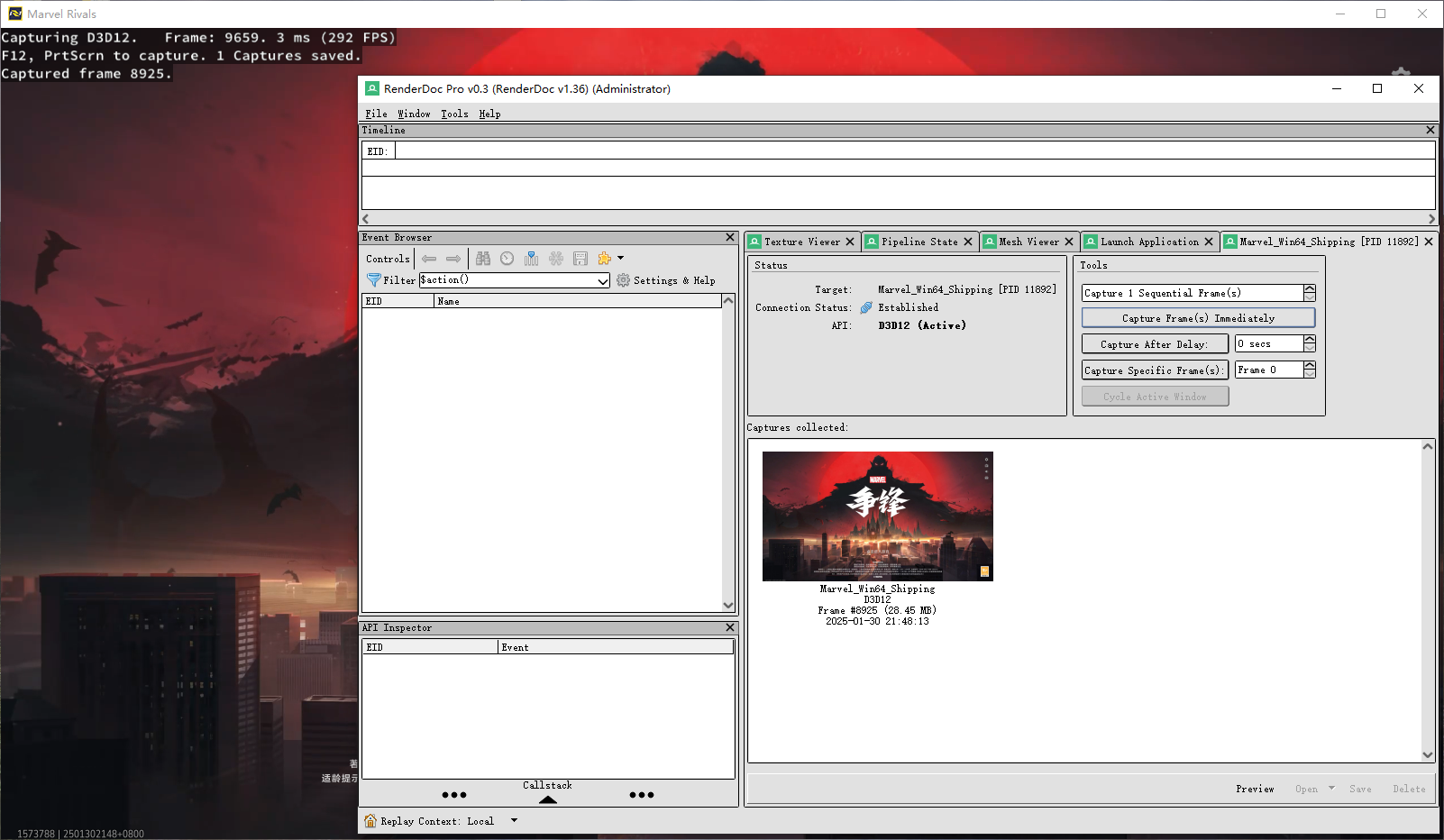
Task: Click the forward navigation arrow in Event Browser
Action: (453, 259)
